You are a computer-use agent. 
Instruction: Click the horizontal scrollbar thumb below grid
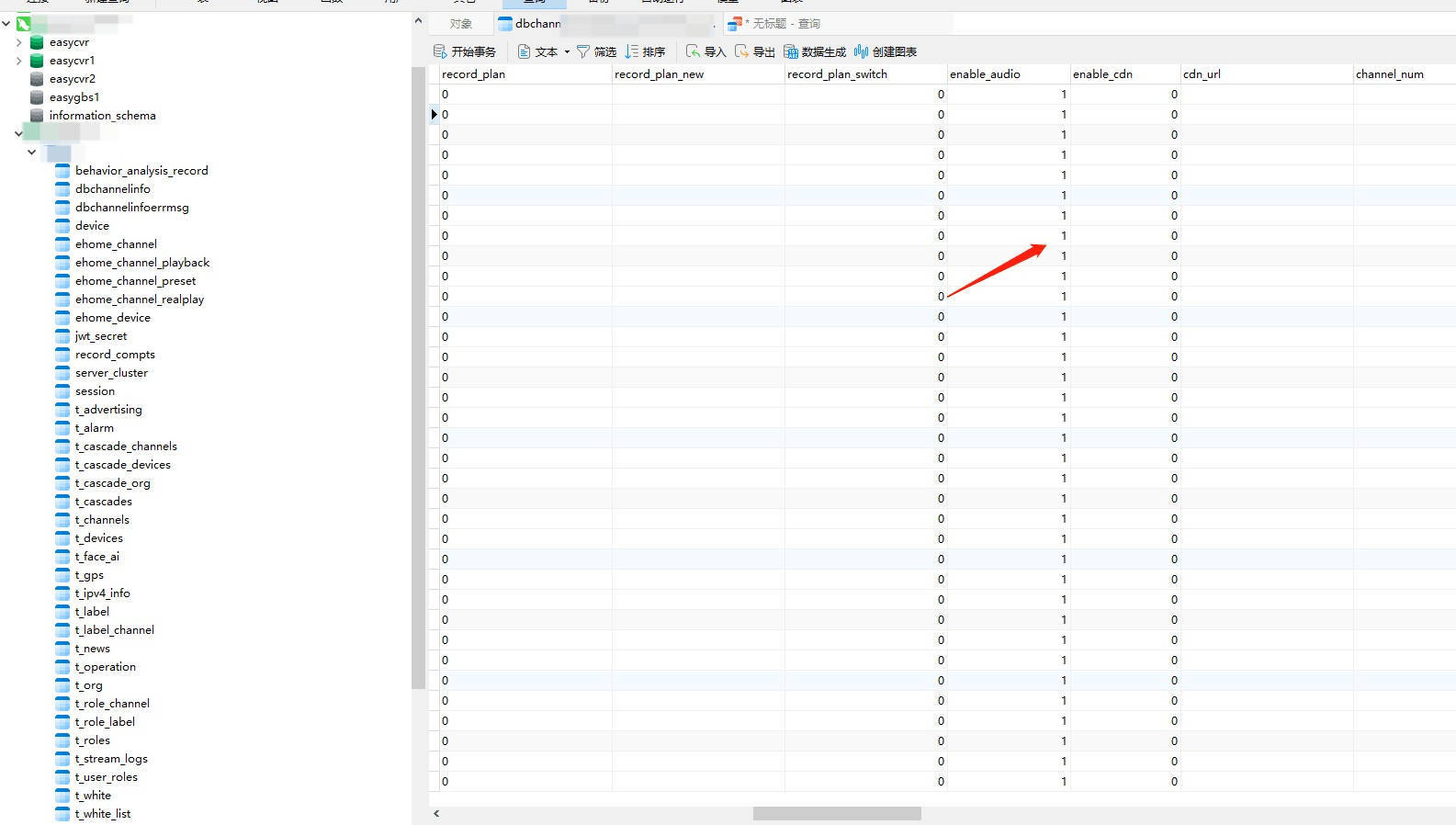[x=837, y=814]
